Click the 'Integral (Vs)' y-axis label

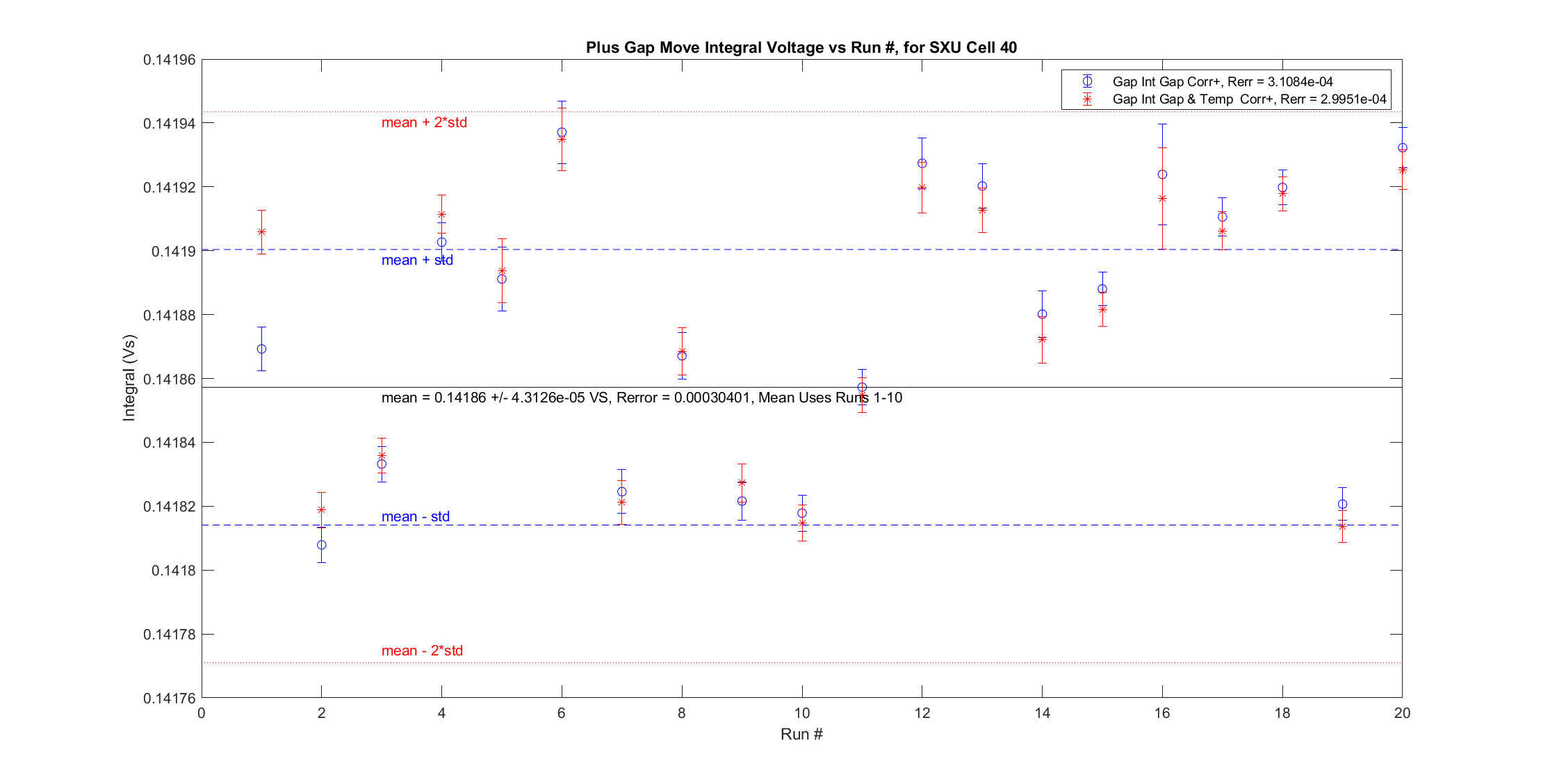pyautogui.click(x=129, y=377)
